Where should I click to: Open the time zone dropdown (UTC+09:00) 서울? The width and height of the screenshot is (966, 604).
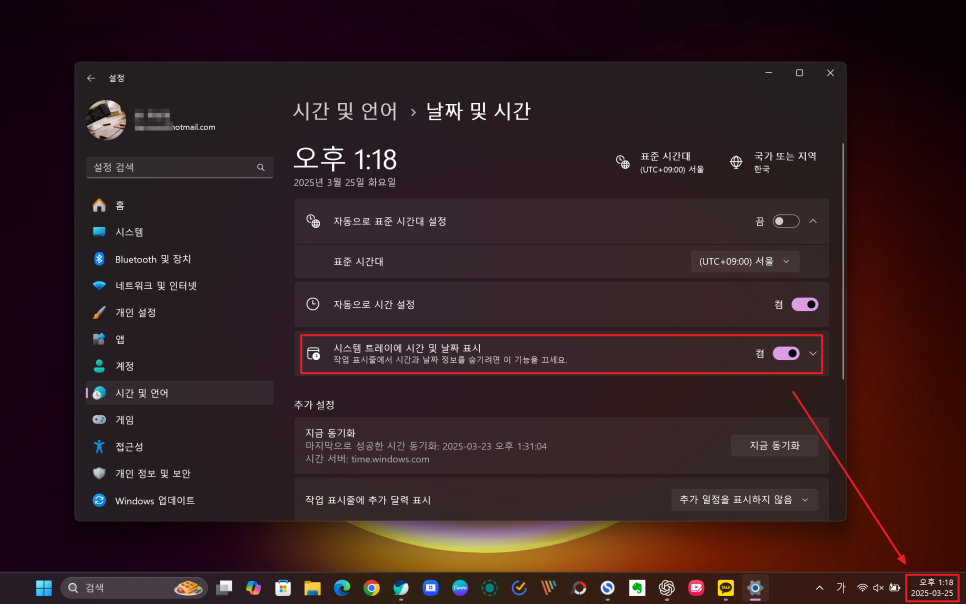[x=745, y=261]
